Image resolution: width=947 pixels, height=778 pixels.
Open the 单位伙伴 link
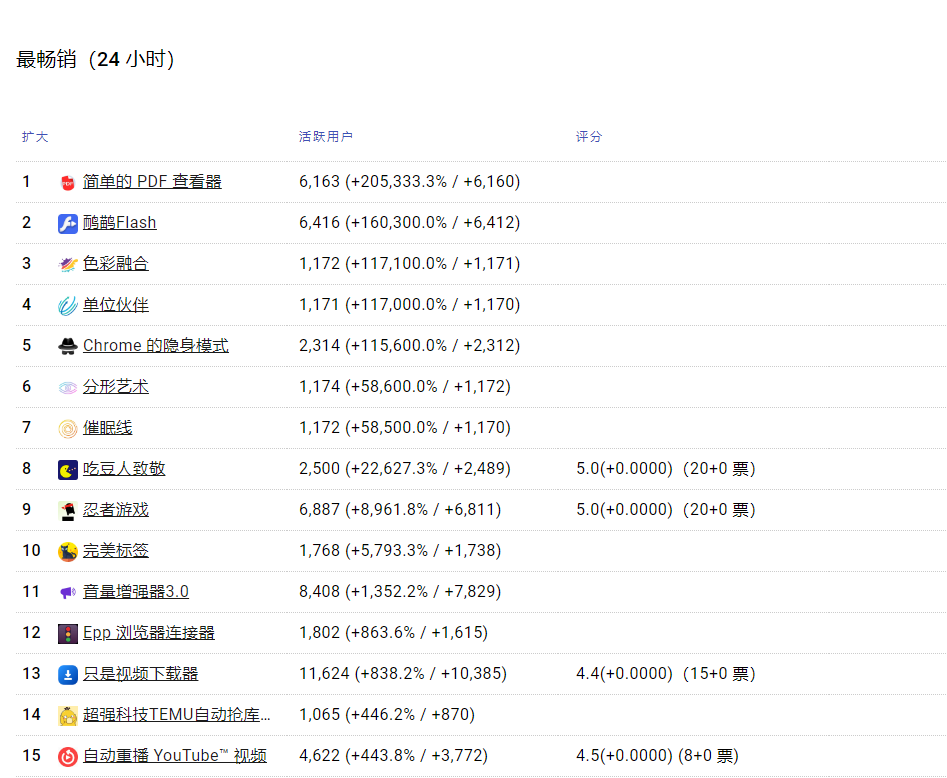[x=115, y=305]
